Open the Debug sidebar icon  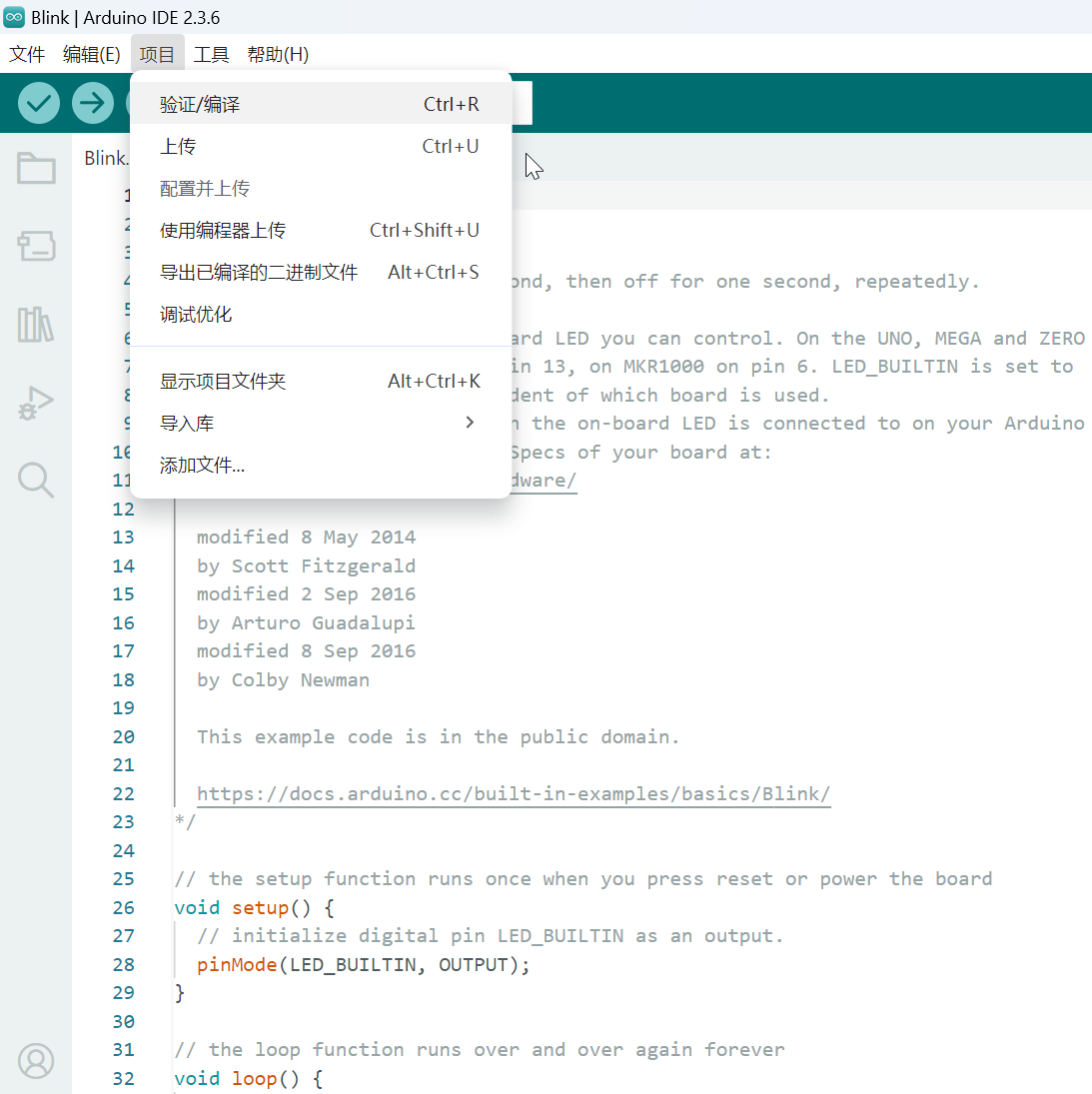36,403
